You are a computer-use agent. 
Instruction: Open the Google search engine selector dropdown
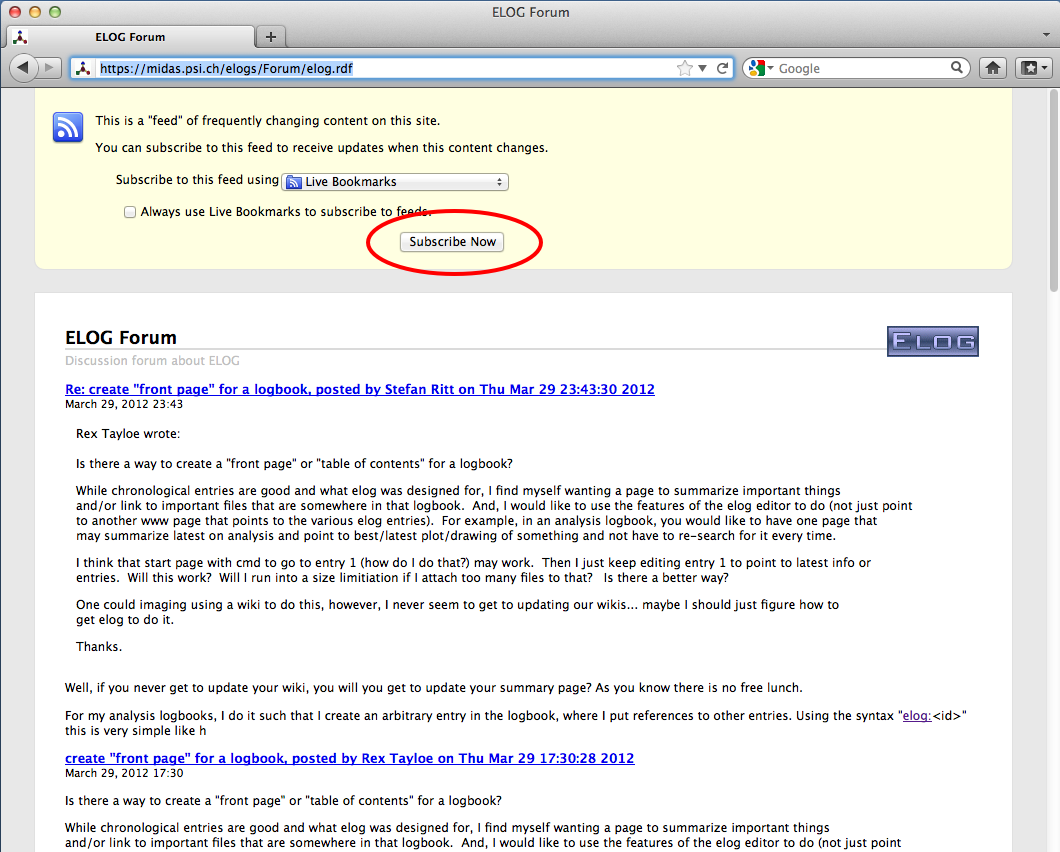pos(758,68)
